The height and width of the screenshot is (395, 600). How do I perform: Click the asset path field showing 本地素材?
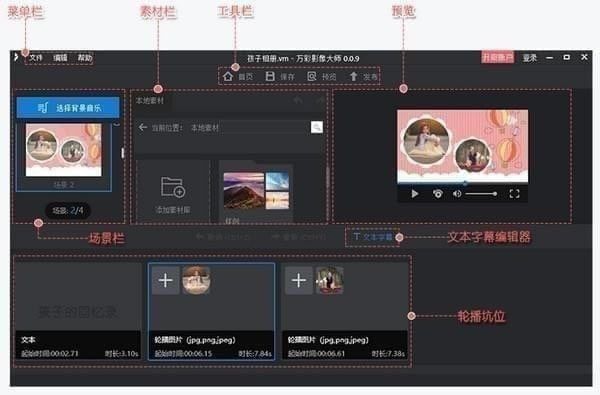[x=249, y=127]
